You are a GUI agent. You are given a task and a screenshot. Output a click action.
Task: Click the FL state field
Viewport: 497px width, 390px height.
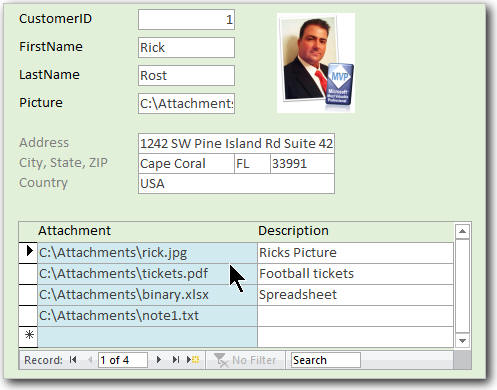pos(252,163)
